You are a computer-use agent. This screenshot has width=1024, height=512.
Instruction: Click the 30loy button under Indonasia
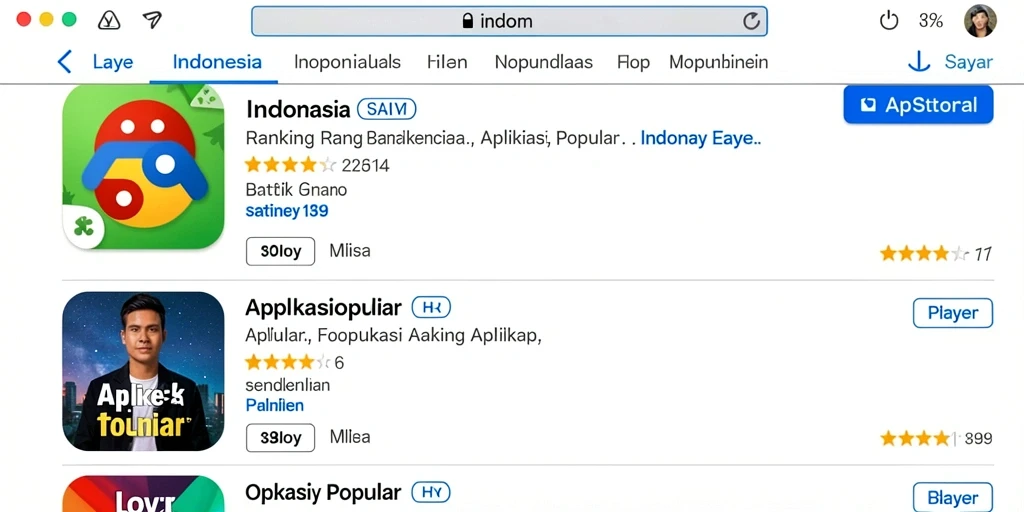pos(280,251)
